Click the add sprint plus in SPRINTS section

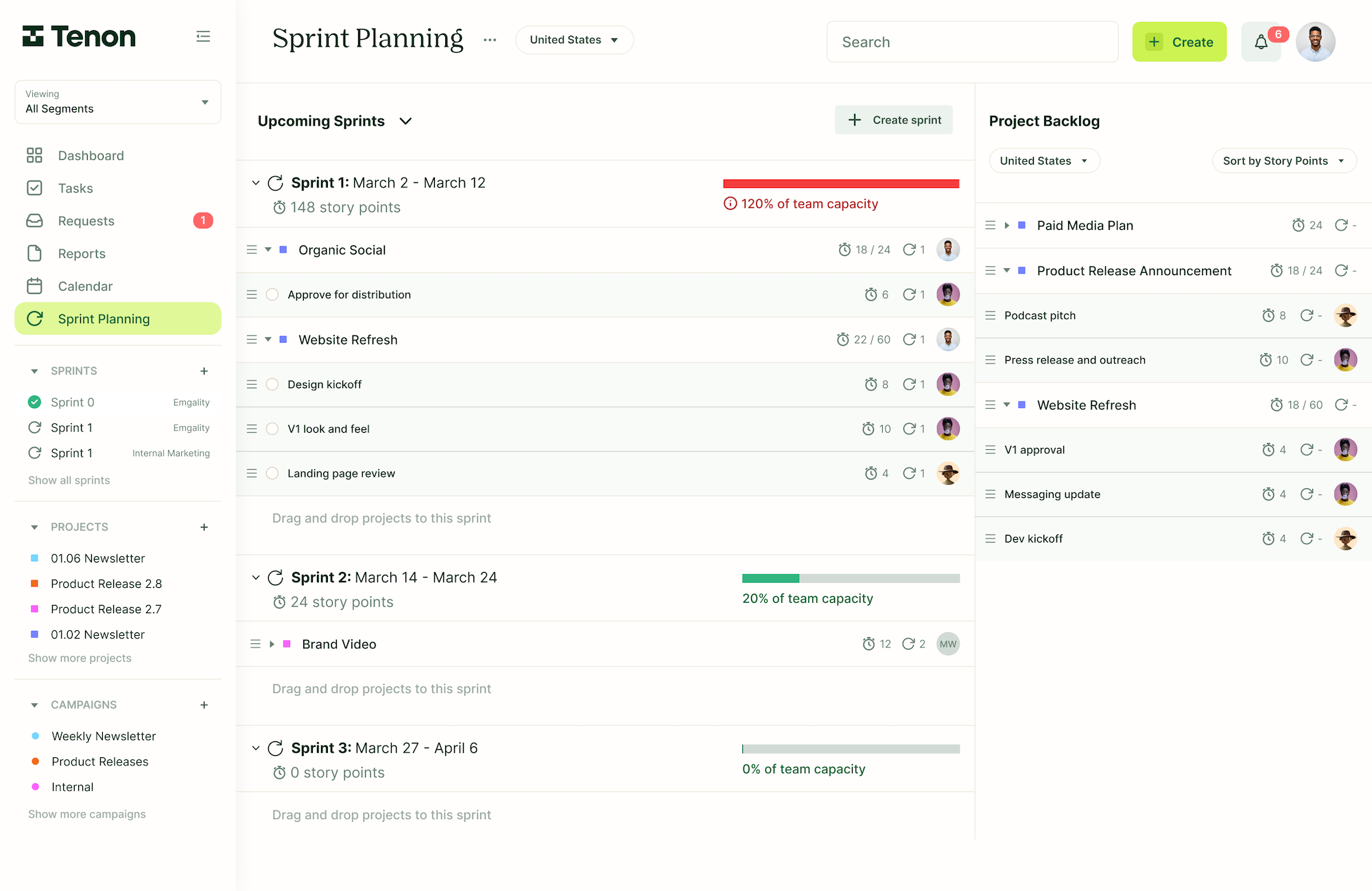[204, 371]
